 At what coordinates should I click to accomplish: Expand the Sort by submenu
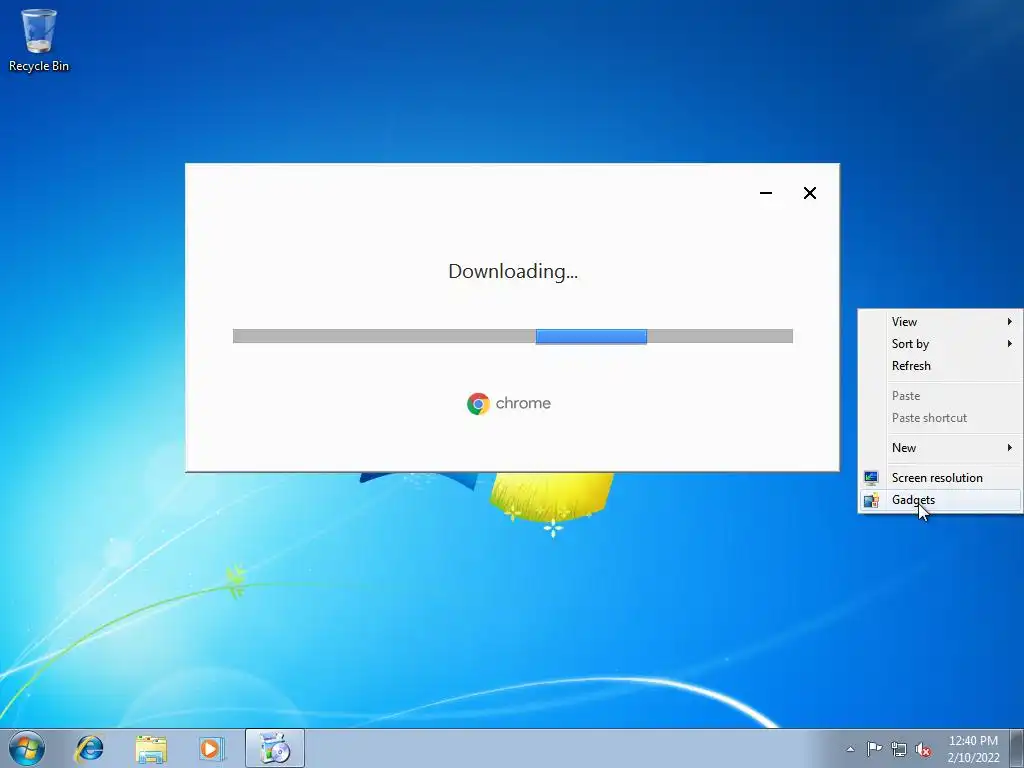[940, 344]
